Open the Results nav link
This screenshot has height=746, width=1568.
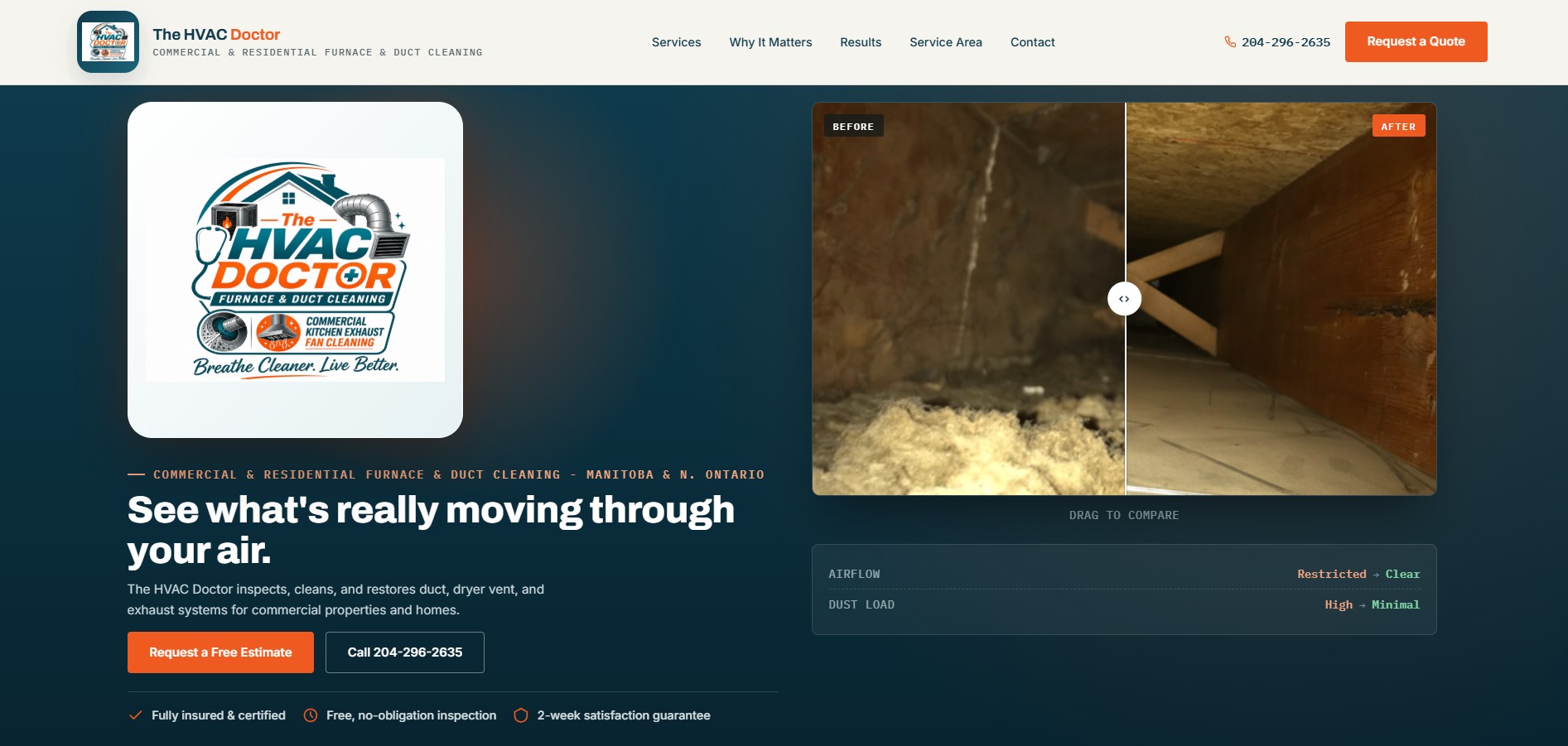[861, 42]
